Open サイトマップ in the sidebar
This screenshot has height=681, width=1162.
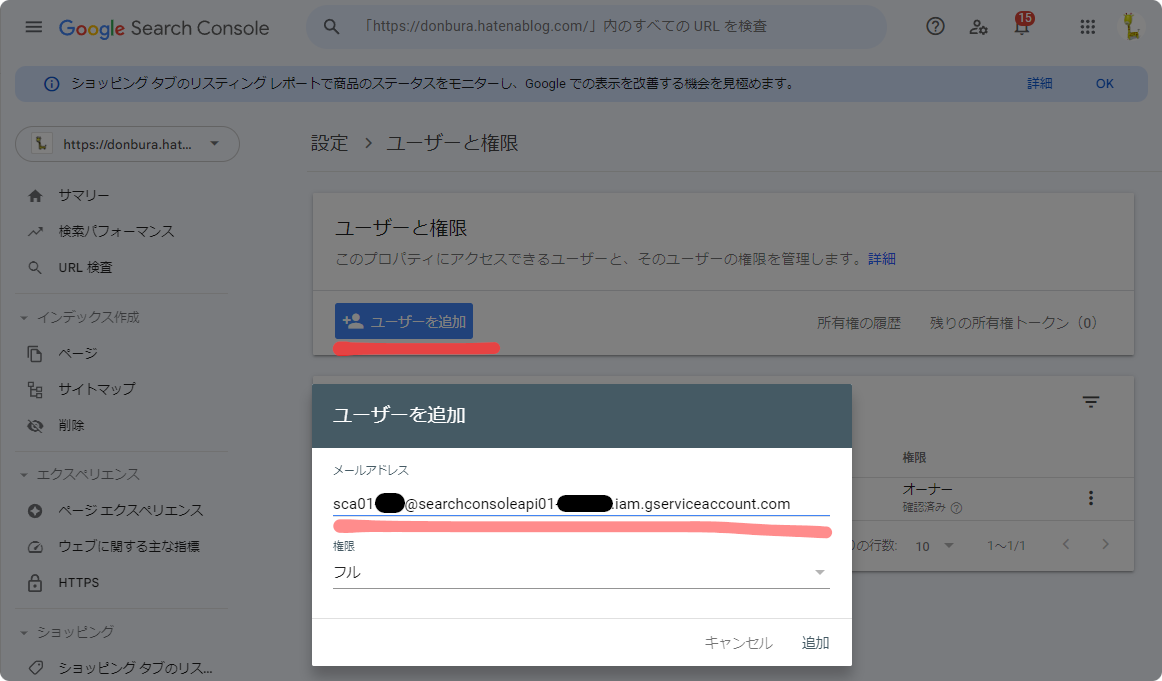pyautogui.click(x=96, y=389)
